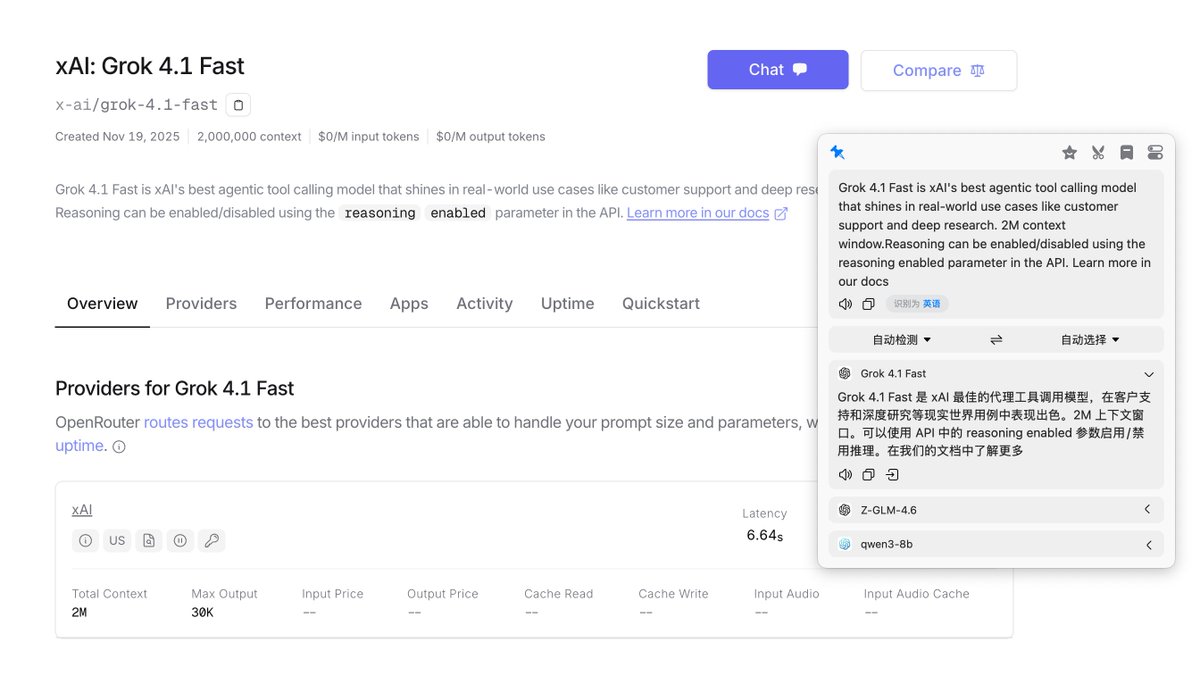Click the enabled code tag in description
Viewport: 1200px width, 676px height.
458,213
